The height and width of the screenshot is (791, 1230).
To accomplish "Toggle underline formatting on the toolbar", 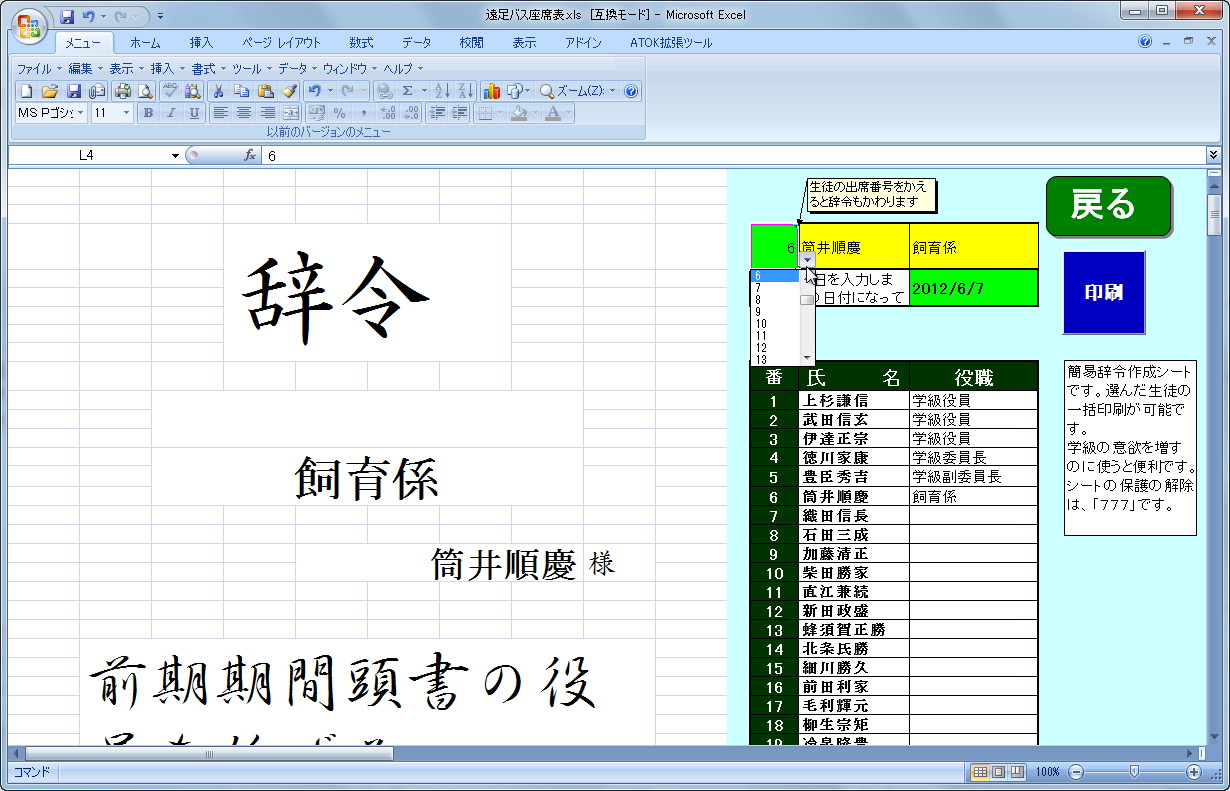I will coord(193,112).
